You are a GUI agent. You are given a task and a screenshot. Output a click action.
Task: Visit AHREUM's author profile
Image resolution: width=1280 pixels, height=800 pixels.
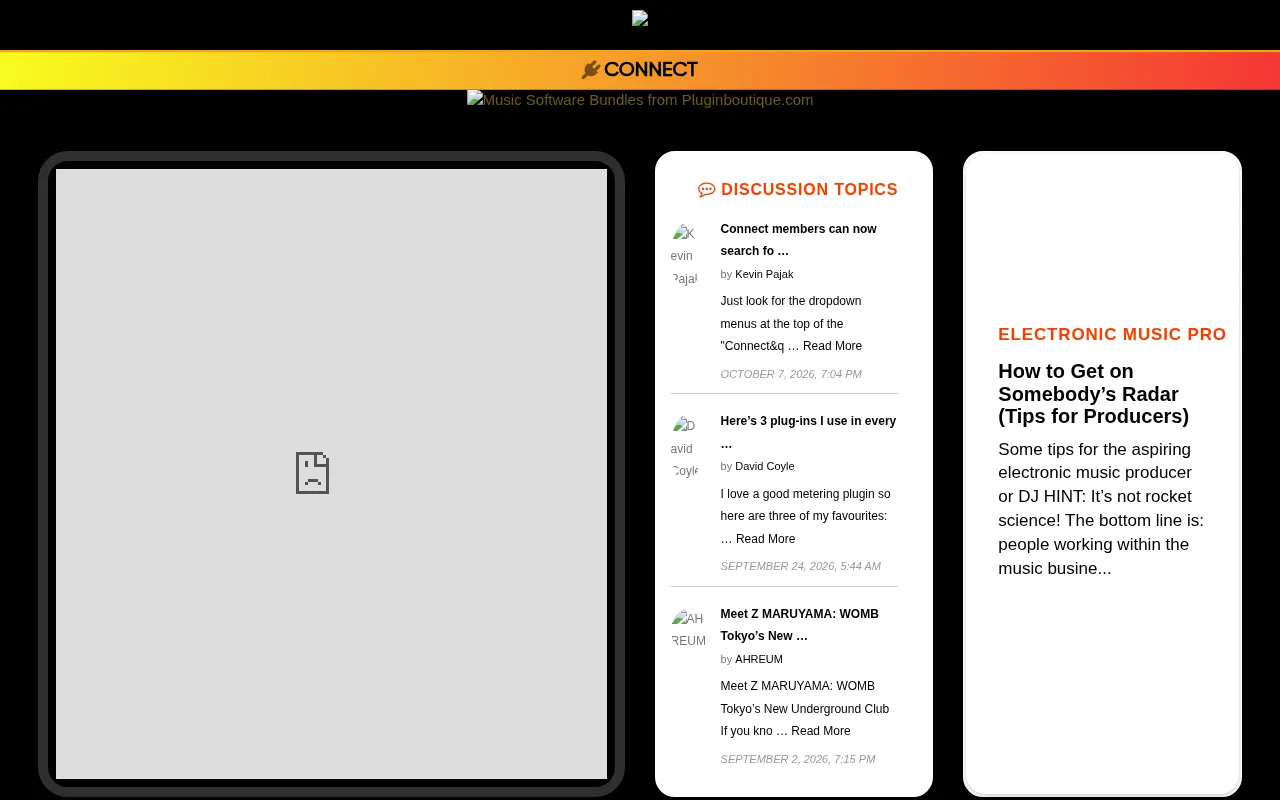(759, 659)
